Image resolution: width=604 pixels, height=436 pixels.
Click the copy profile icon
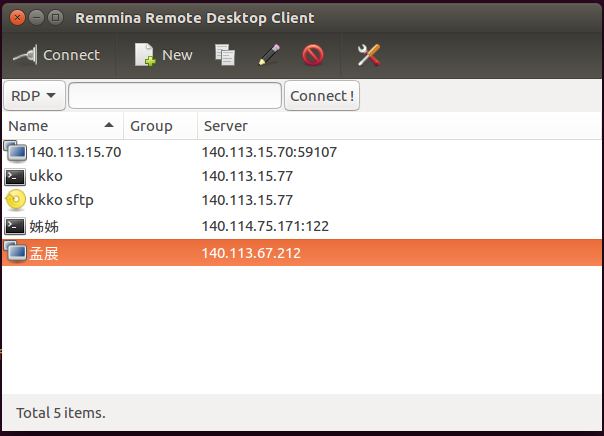click(225, 55)
